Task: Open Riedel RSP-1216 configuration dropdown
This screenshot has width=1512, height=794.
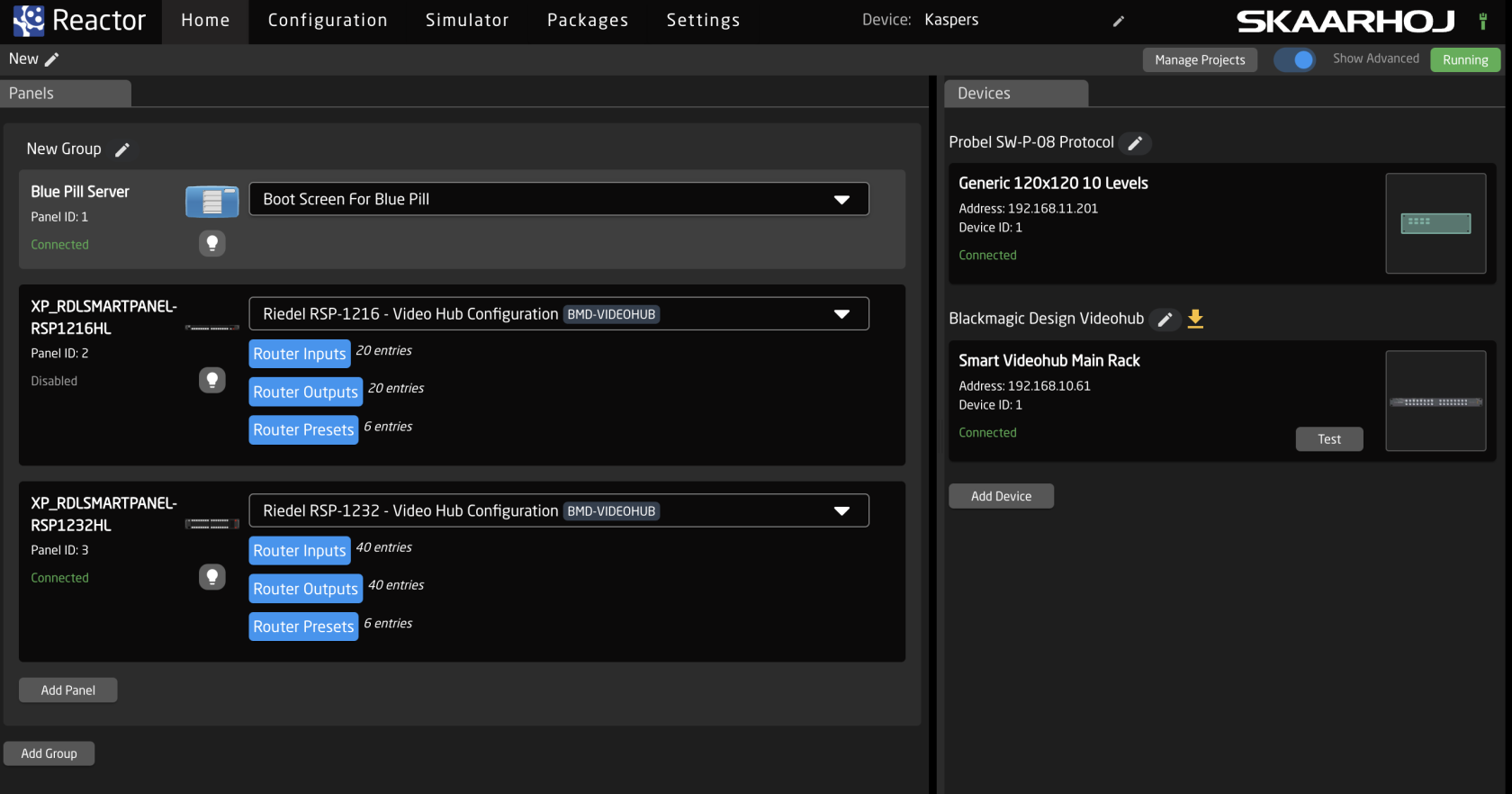Action: 559,313
